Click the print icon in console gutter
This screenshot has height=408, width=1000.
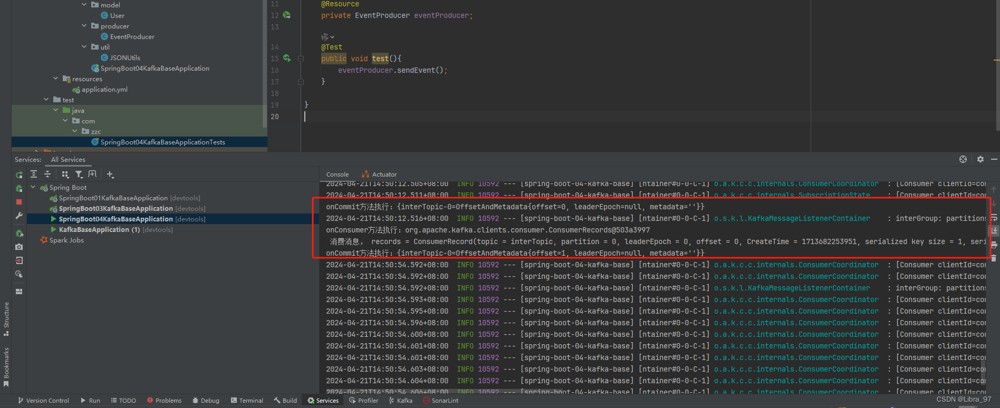[x=994, y=244]
